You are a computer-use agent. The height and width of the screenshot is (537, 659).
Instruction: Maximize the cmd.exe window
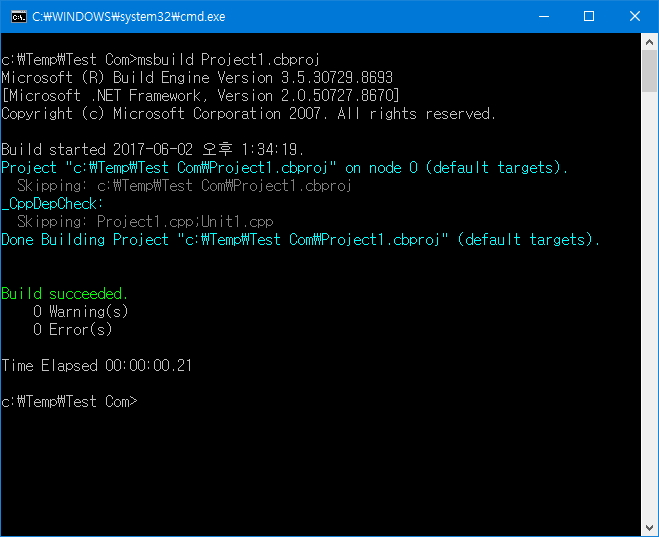coord(589,16)
